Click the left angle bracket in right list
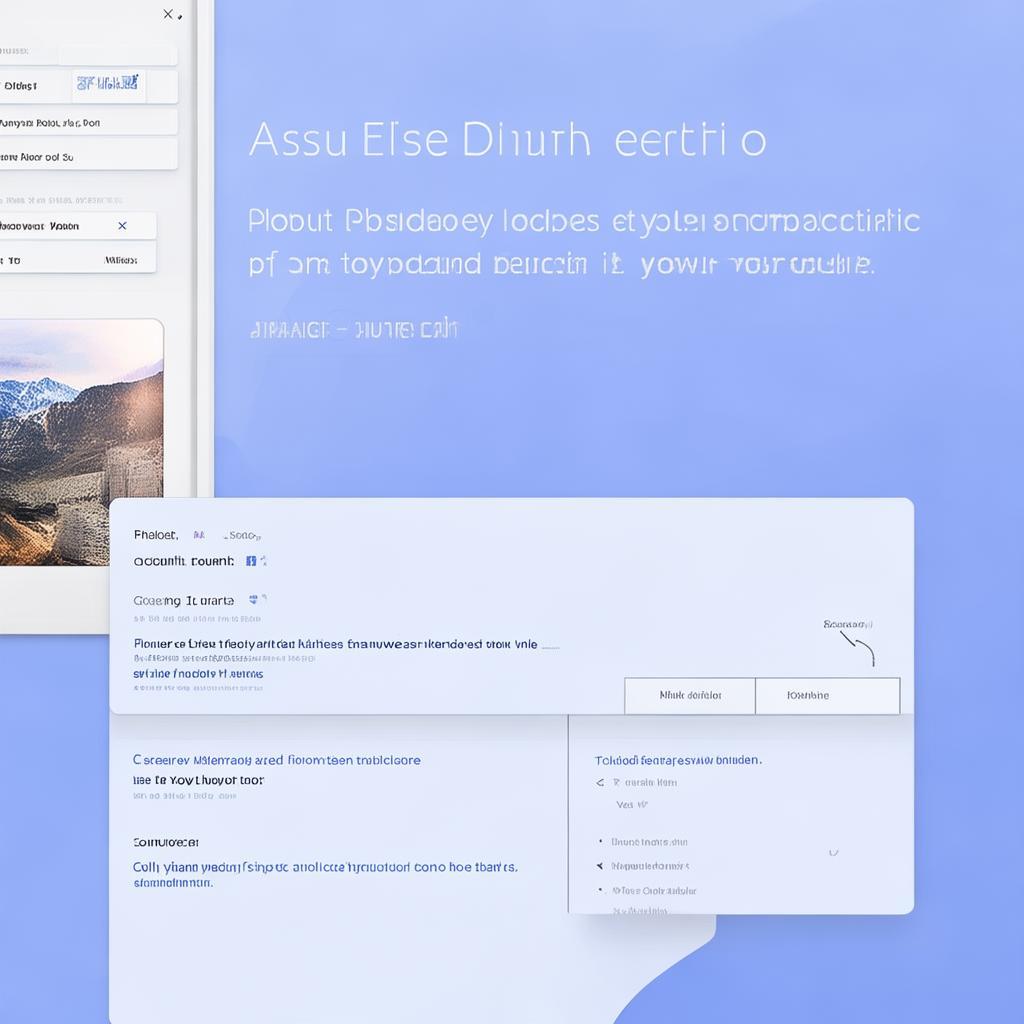This screenshot has height=1024, width=1024. point(600,783)
